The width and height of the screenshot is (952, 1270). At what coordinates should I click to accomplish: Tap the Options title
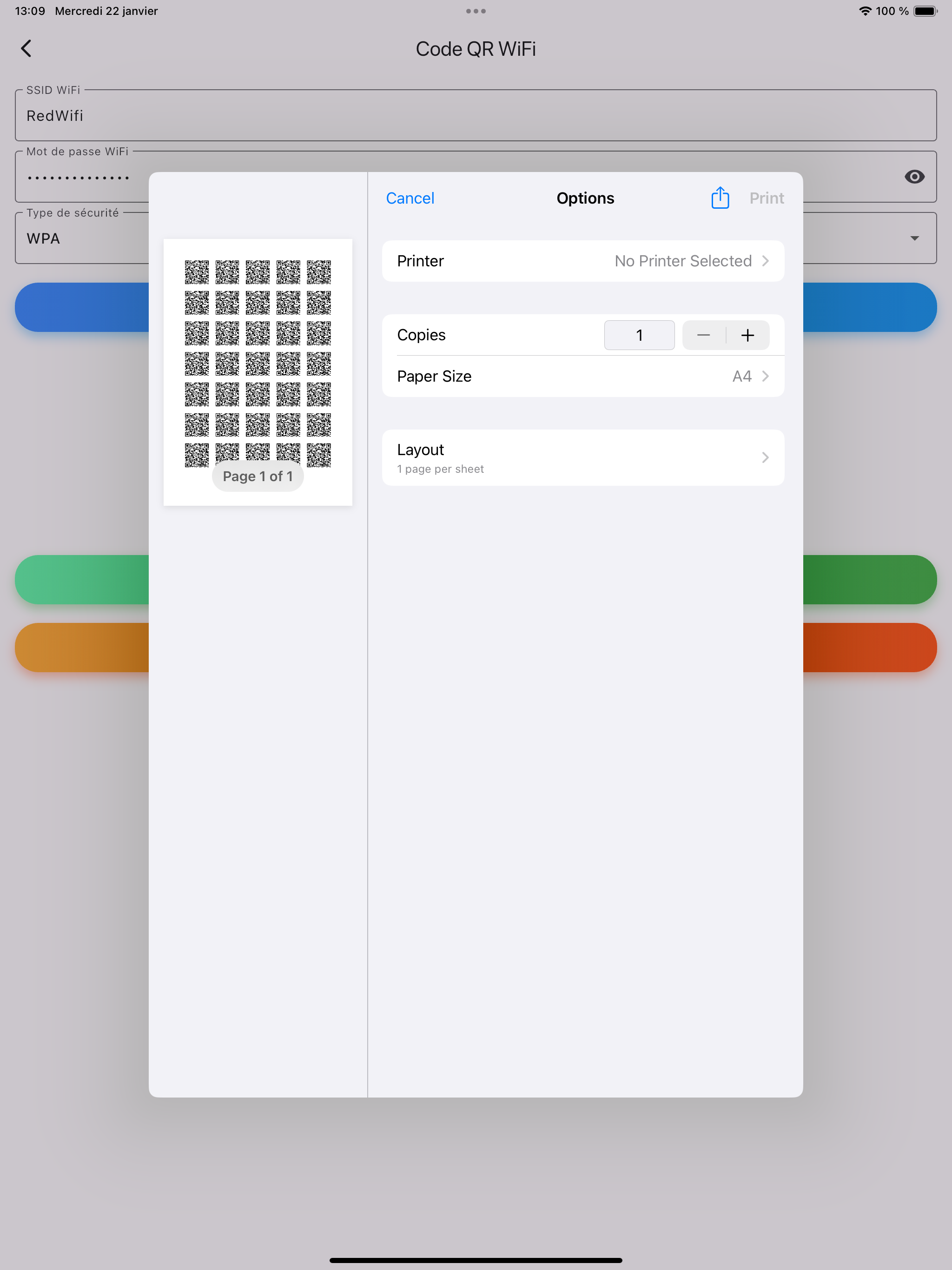585,198
